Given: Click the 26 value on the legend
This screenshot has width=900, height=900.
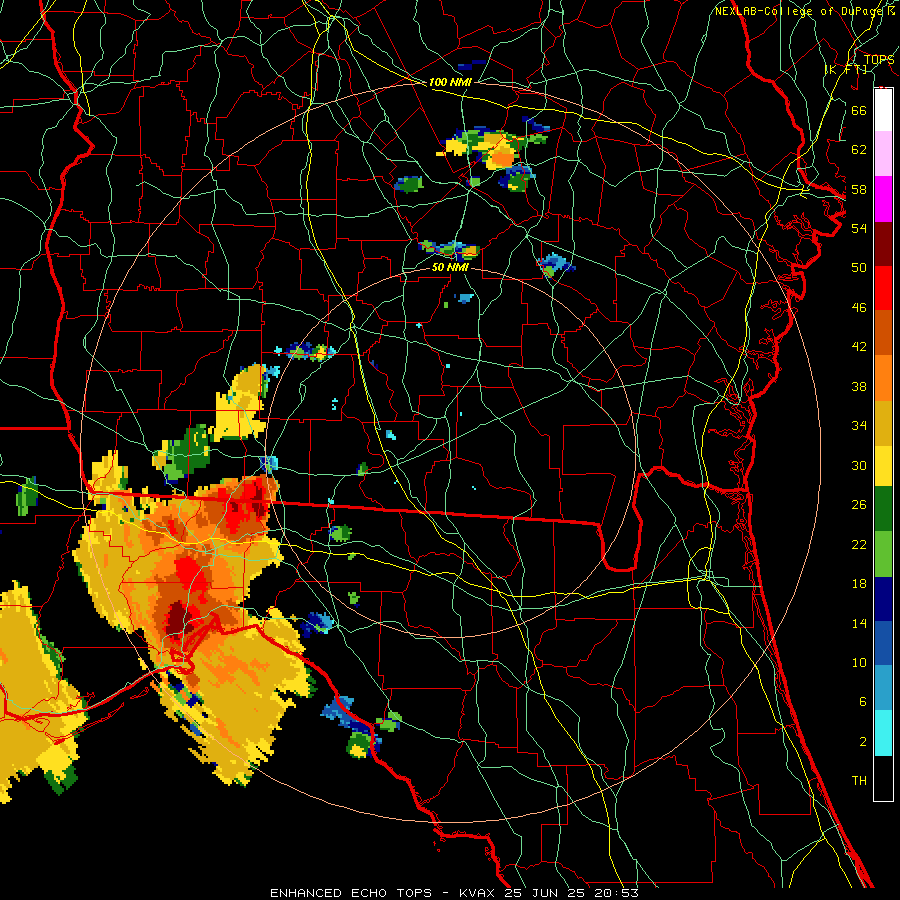Looking at the screenshot, I should [859, 505].
